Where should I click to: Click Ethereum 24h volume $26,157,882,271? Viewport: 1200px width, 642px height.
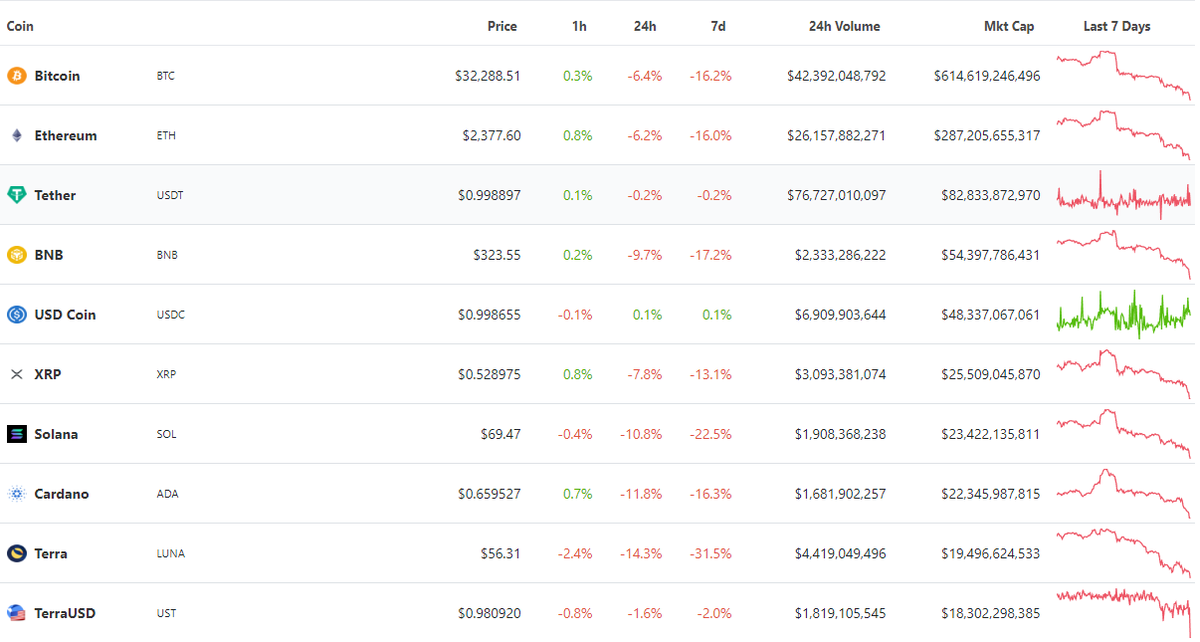point(836,136)
